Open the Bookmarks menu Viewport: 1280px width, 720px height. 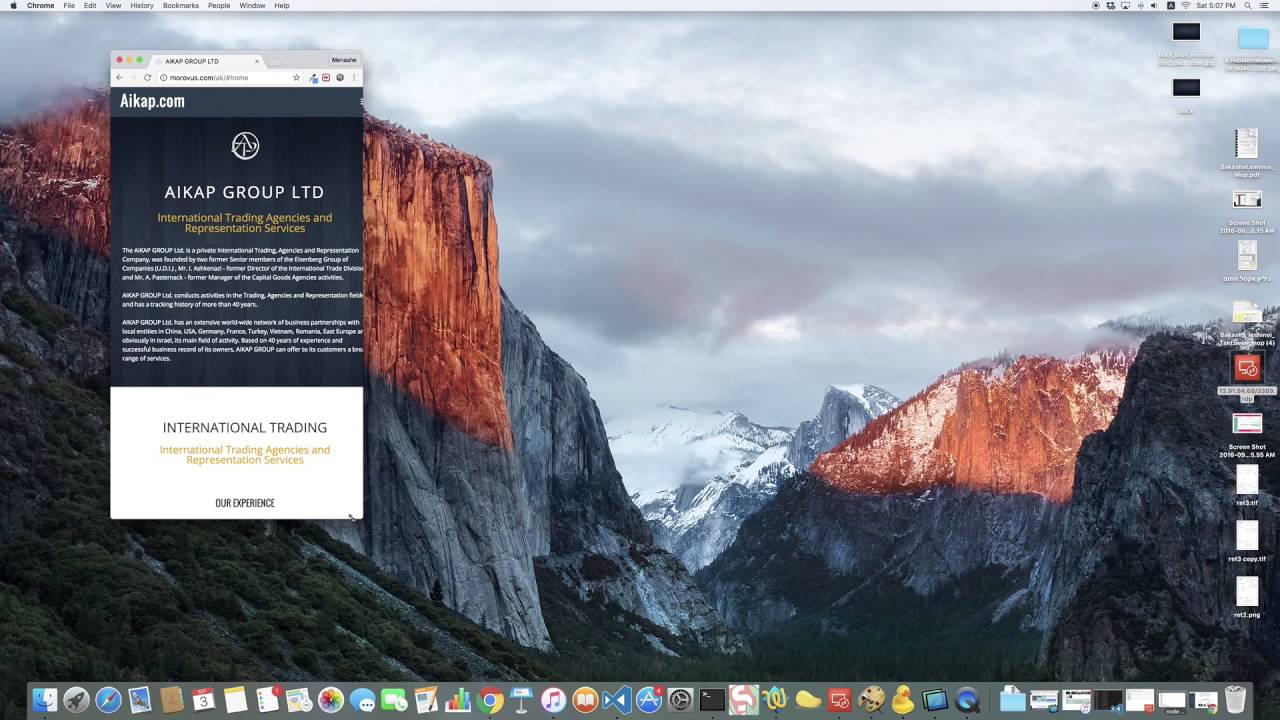[x=181, y=6]
